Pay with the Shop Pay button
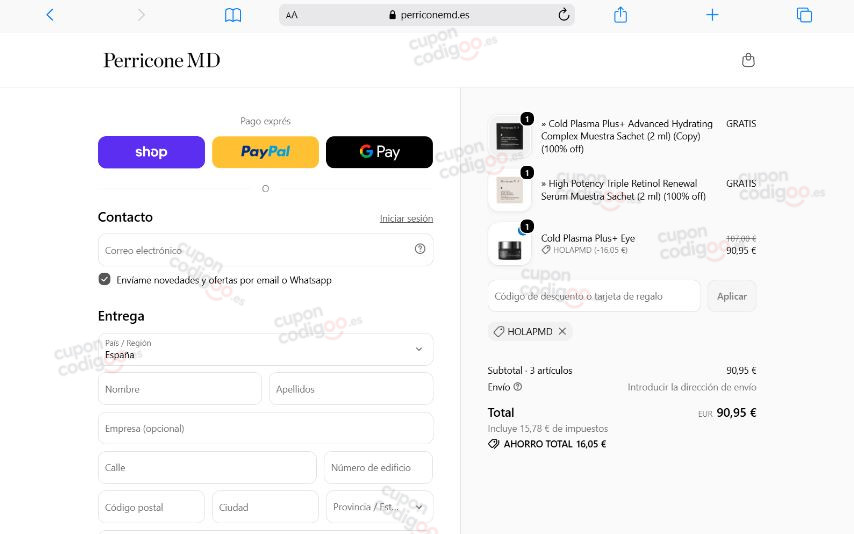This screenshot has height=534, width=854. (151, 152)
